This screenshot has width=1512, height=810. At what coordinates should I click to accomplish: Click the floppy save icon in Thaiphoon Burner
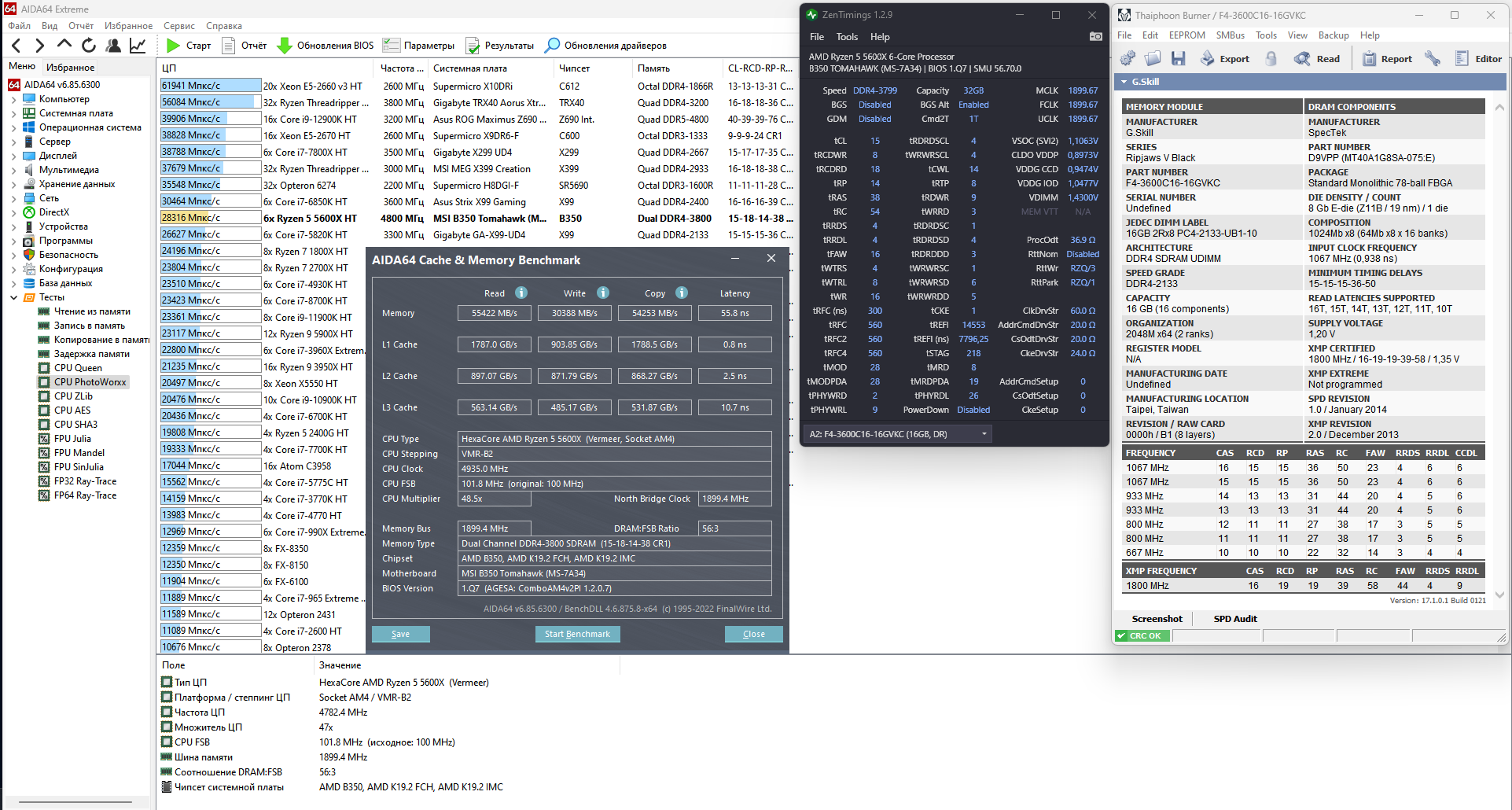pos(1178,59)
